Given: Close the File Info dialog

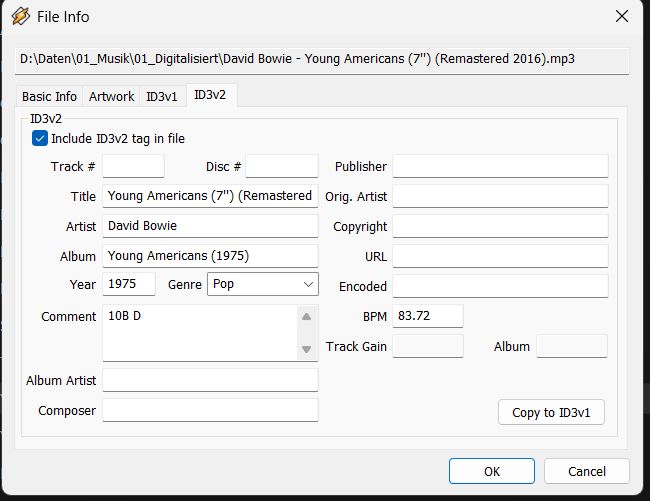Looking at the screenshot, I should pyautogui.click(x=622, y=17).
